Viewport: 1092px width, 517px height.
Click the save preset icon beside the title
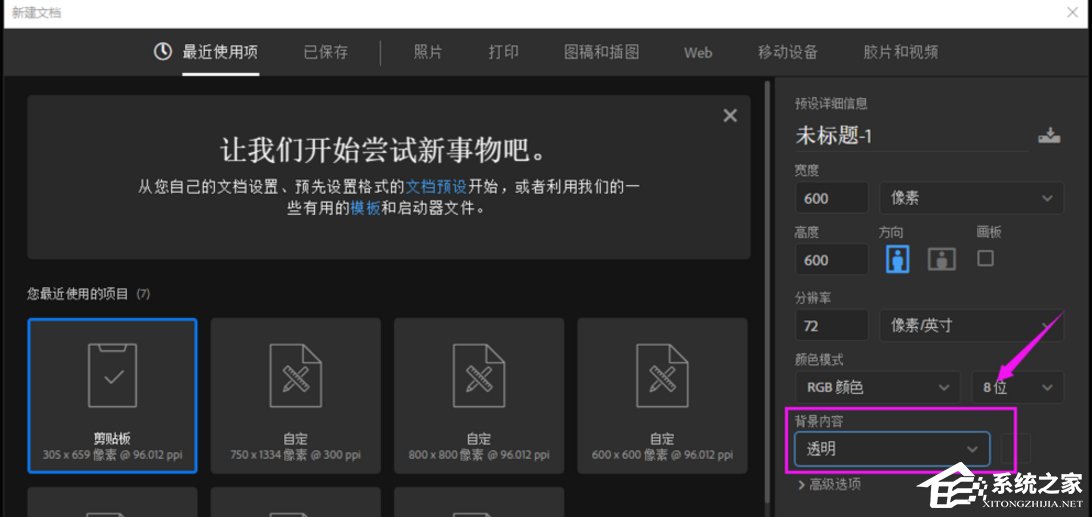point(1048,136)
